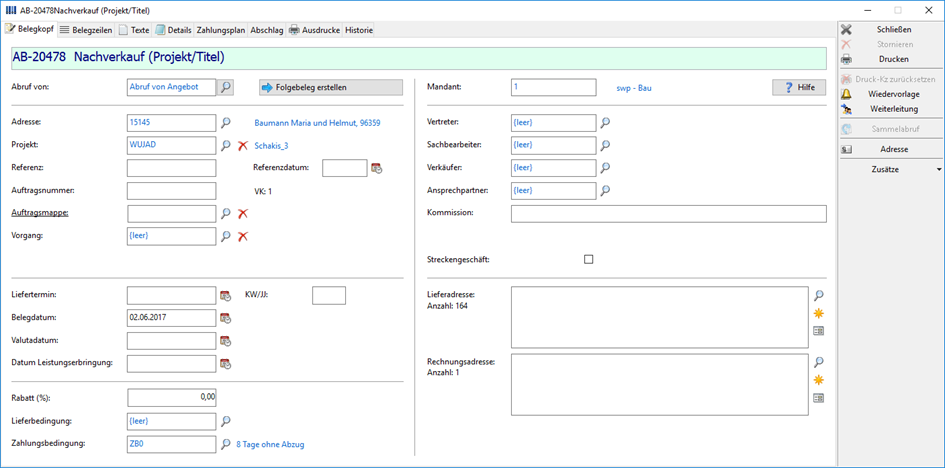Click into the Lieferadresse text area
Screen dimensions: 945x468
pos(659,317)
